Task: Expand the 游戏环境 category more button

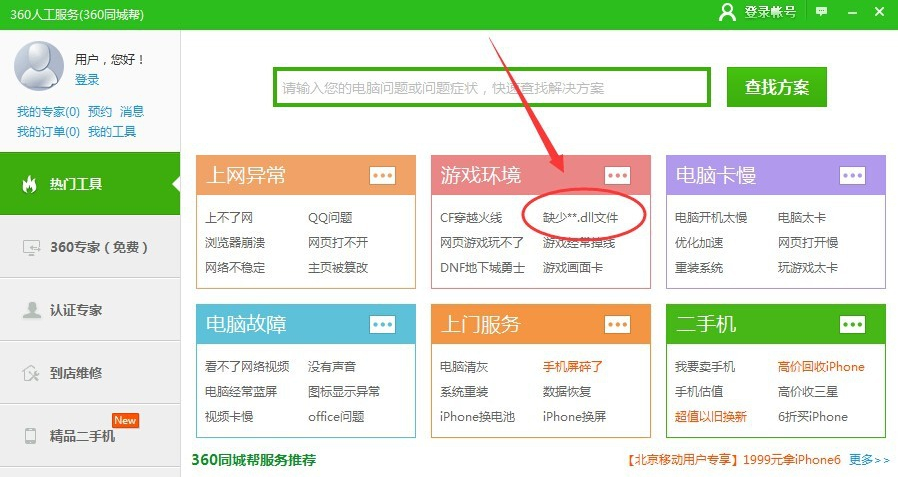Action: coord(618,175)
